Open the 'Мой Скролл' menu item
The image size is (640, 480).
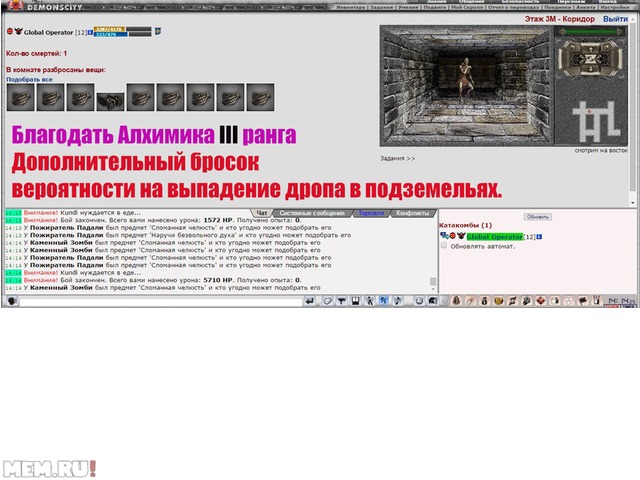[467, 7]
